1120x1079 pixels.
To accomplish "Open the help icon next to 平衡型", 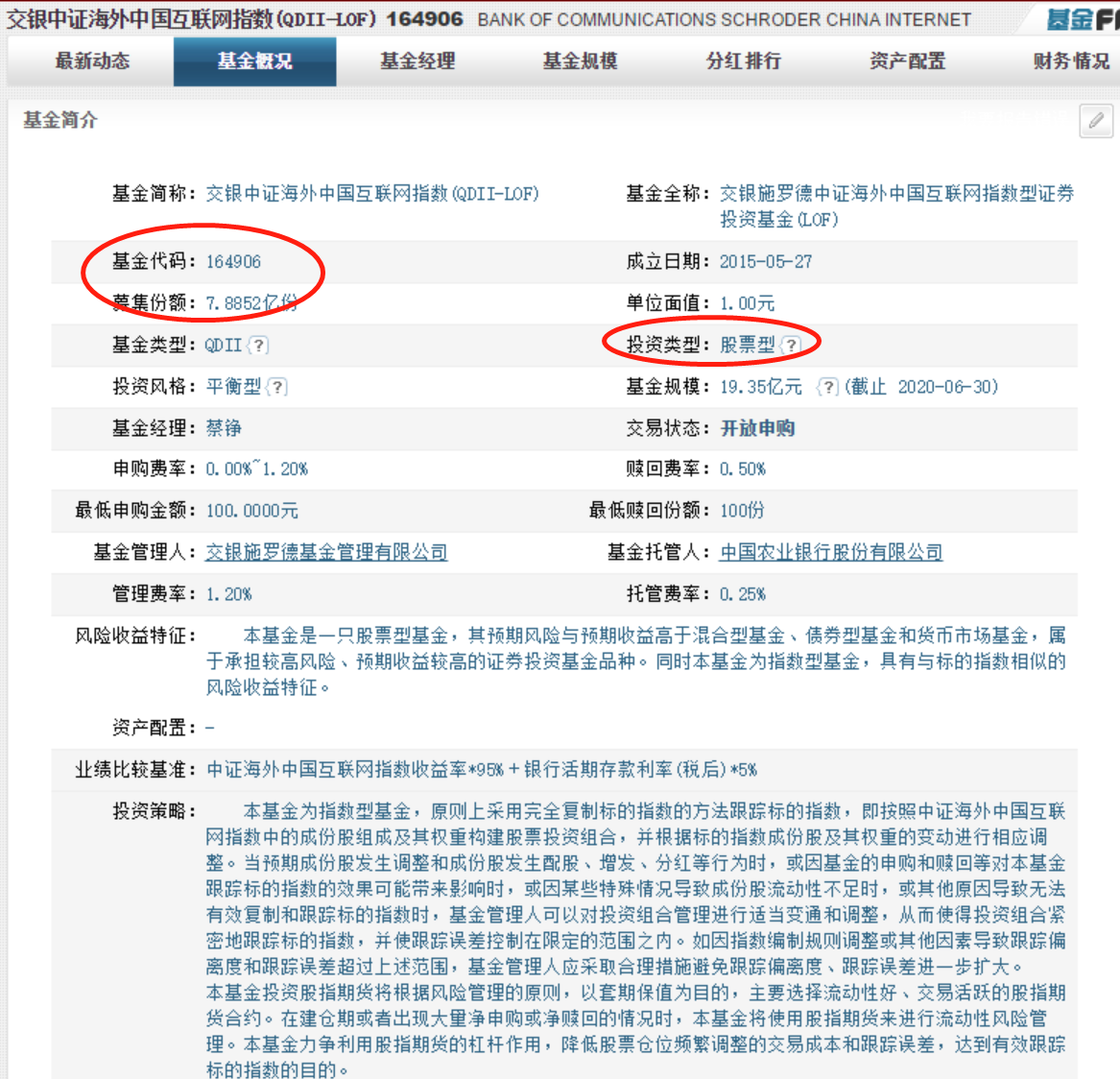I will pyautogui.click(x=276, y=387).
